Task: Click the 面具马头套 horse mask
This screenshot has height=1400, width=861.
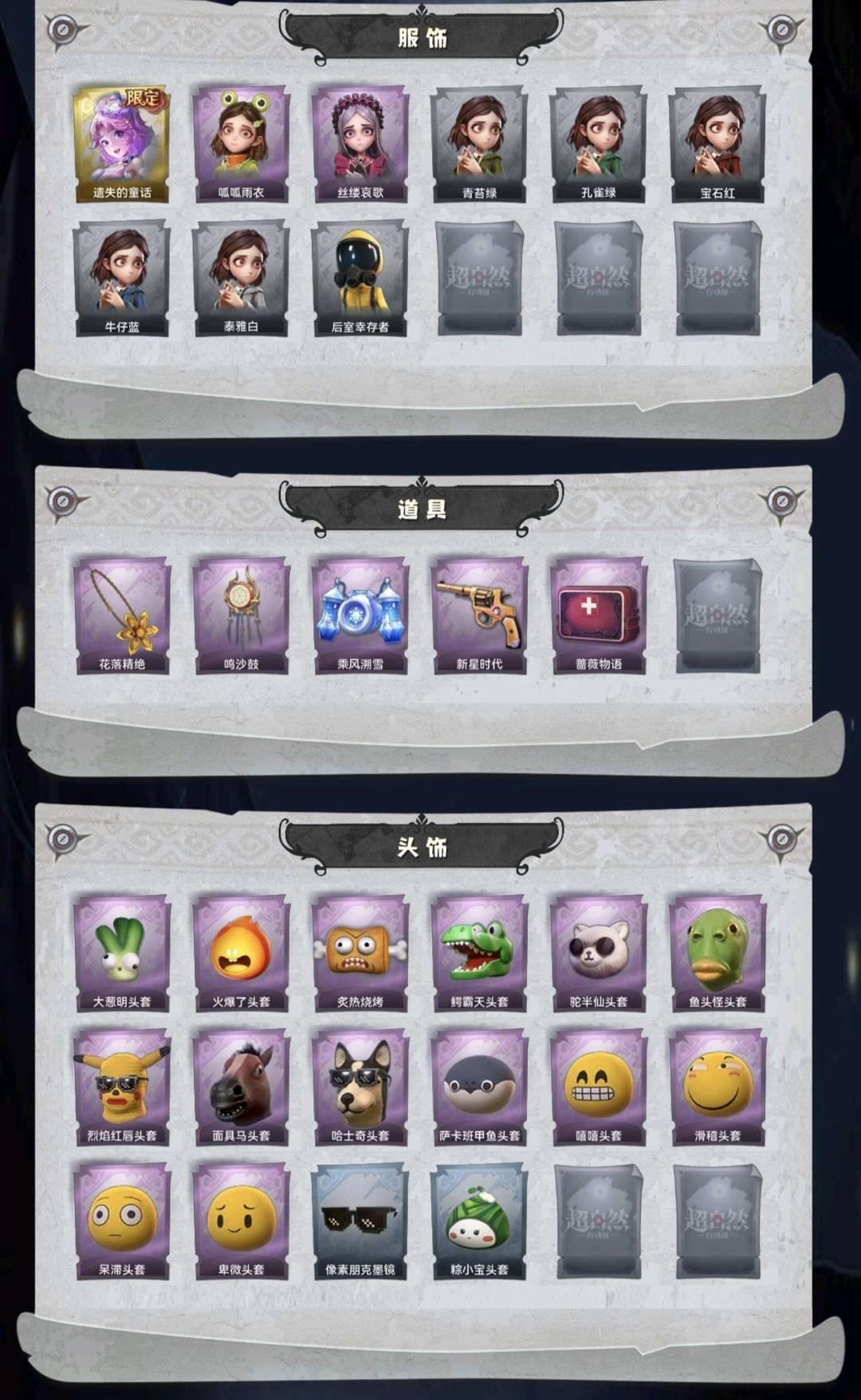Action: tap(241, 1087)
